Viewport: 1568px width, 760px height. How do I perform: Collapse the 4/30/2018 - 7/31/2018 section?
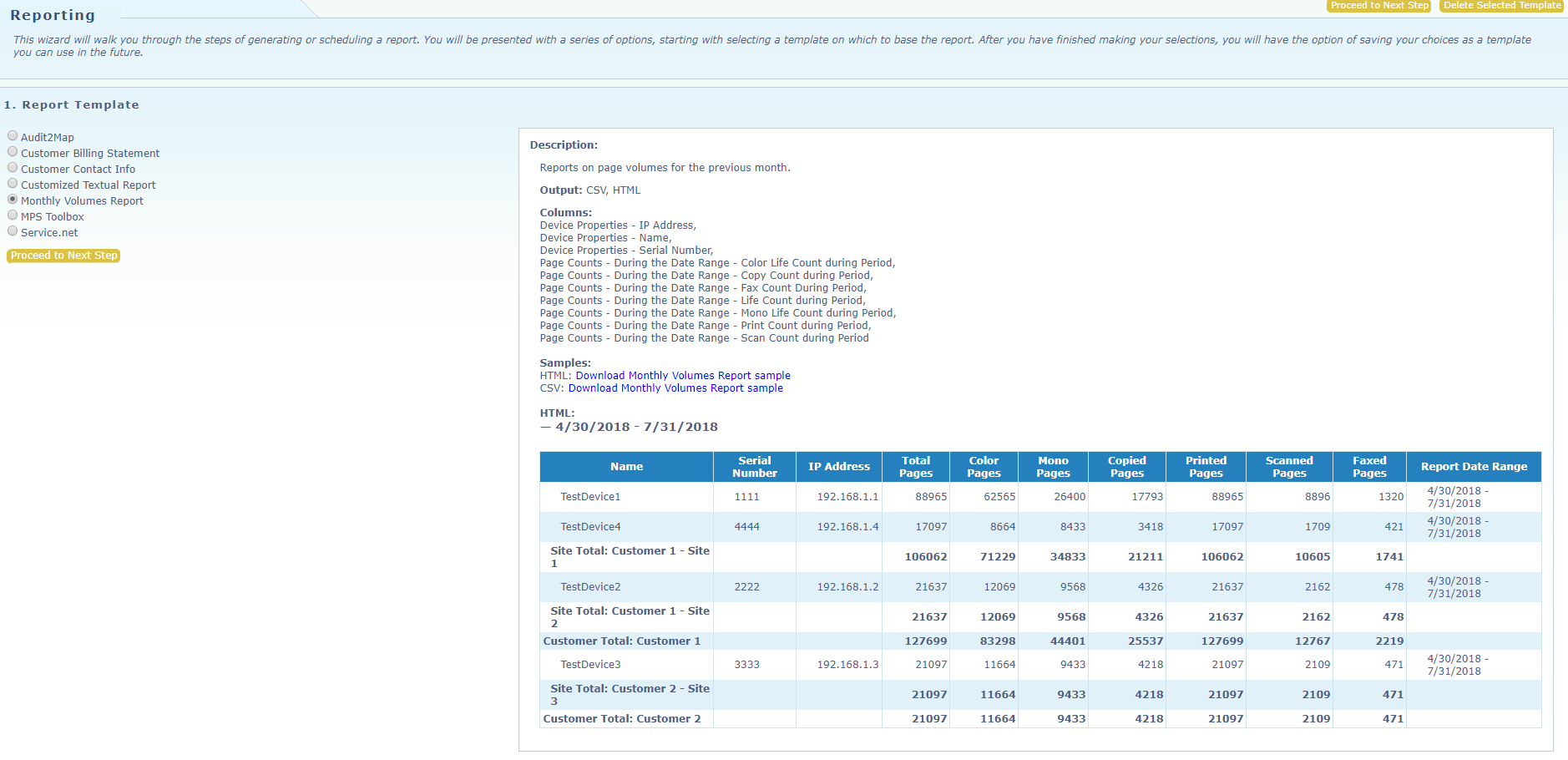click(545, 427)
